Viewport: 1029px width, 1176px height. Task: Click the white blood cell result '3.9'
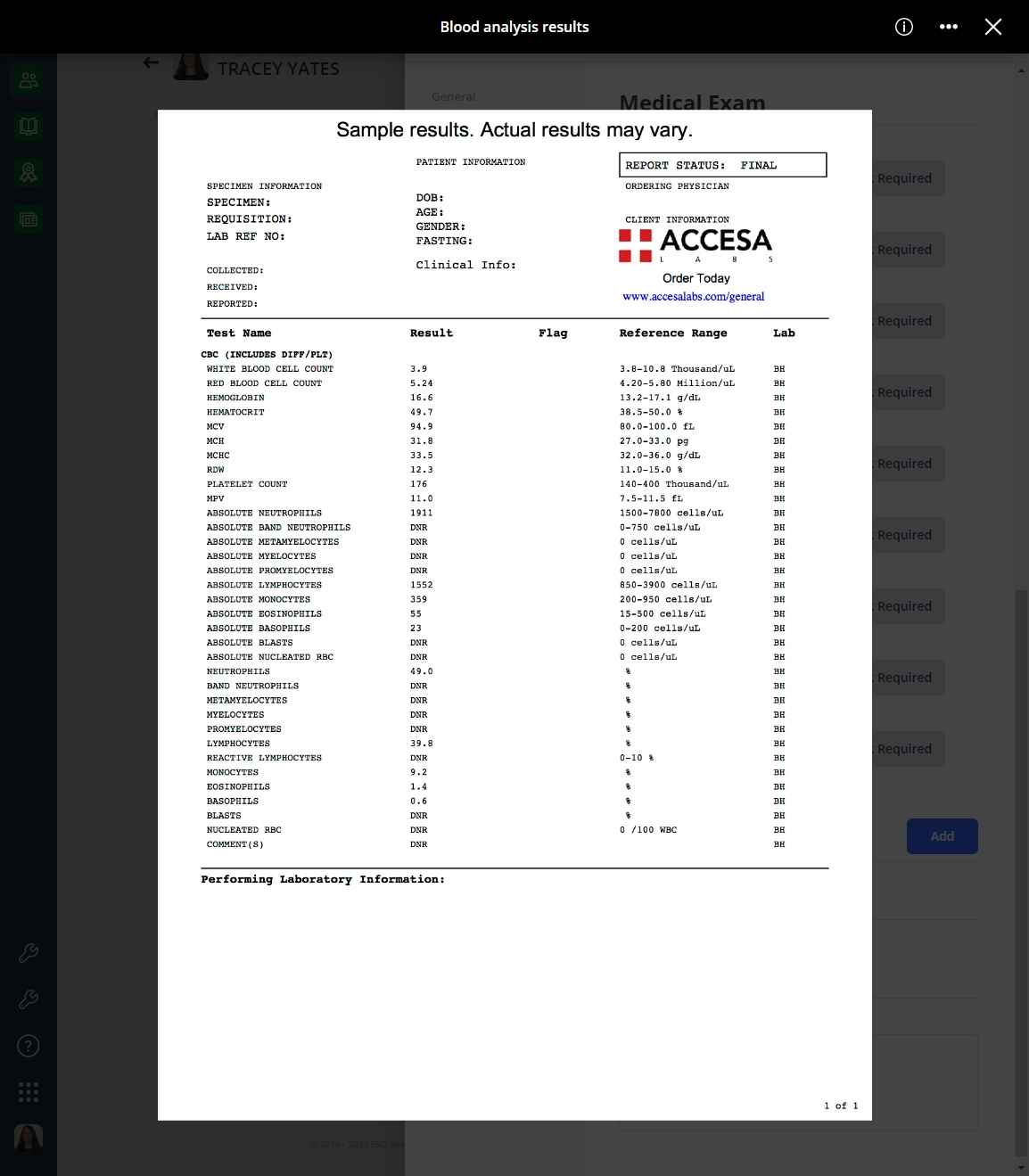pos(419,369)
